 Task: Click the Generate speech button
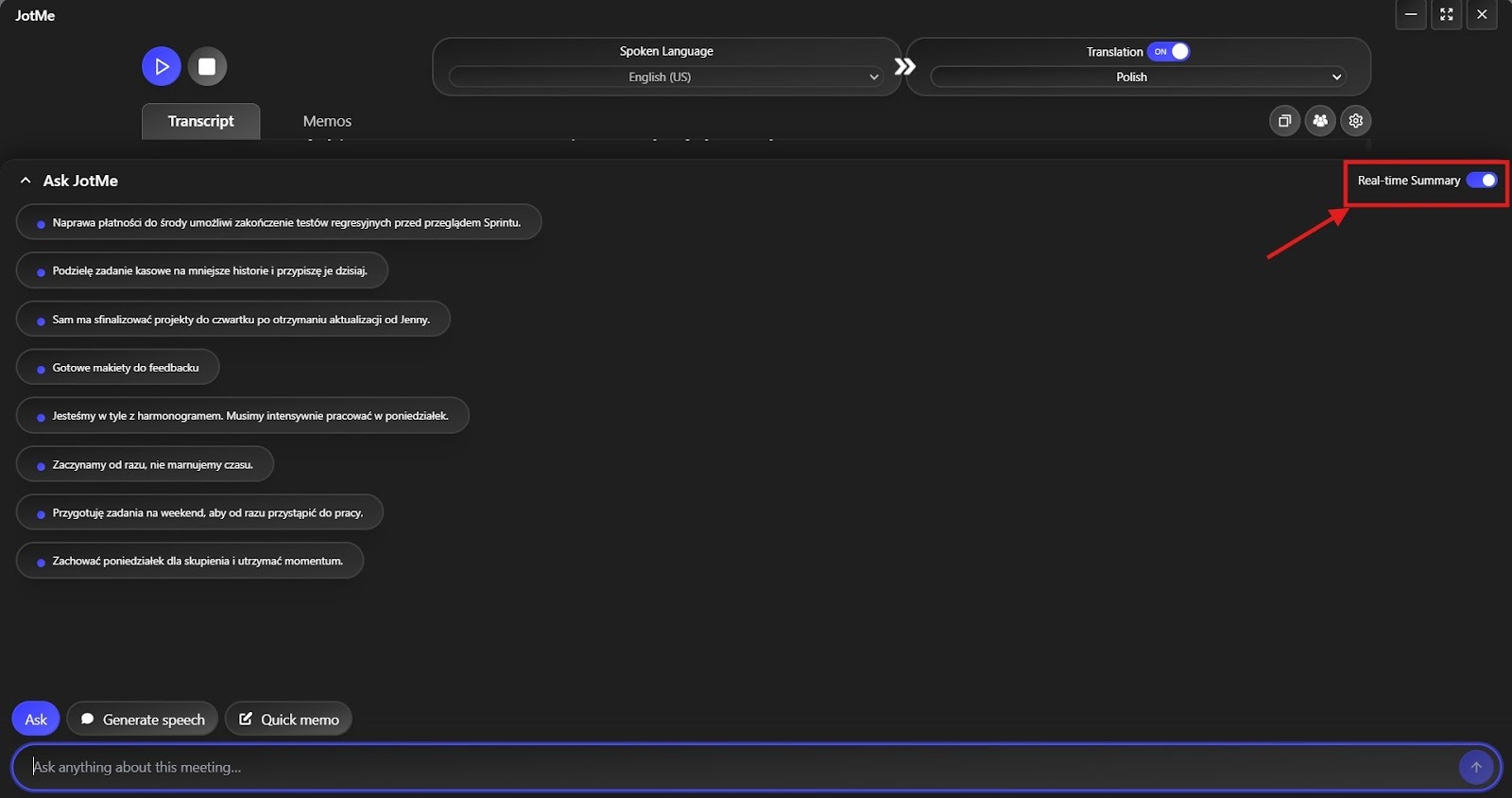click(143, 720)
